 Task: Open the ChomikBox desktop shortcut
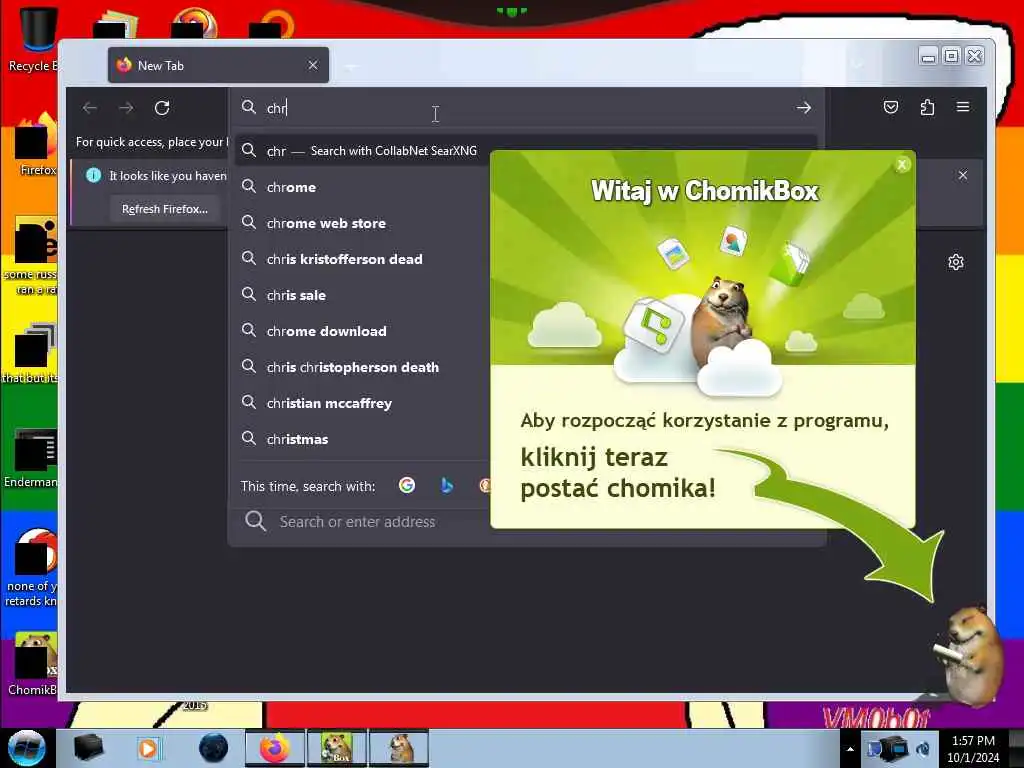33,665
